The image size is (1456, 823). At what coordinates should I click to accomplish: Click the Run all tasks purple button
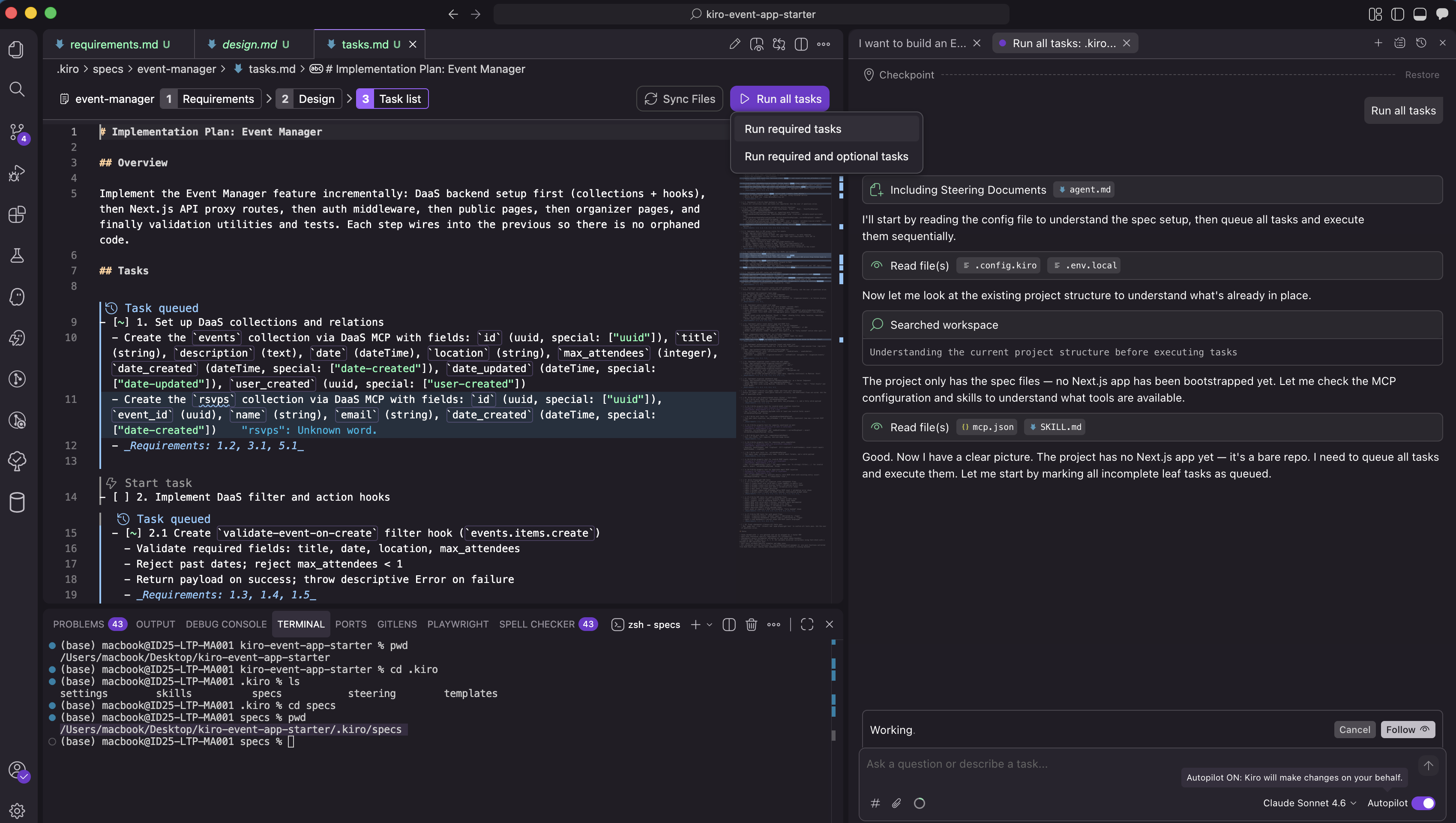[x=779, y=99]
